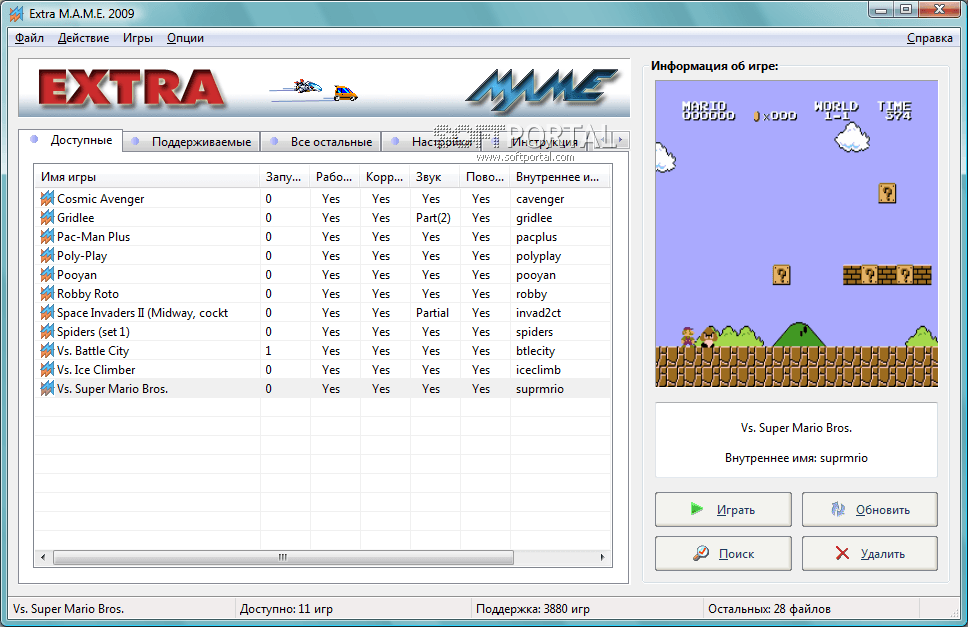Viewport: 968px width, 627px height.
Task: Click the Gridlee row MAME icon
Action: pyautogui.click(x=47, y=218)
